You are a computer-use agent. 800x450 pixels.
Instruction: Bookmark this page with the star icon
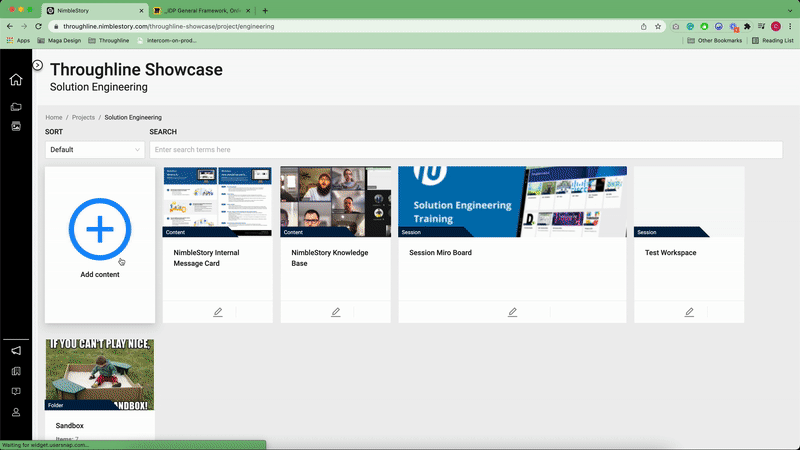657,26
